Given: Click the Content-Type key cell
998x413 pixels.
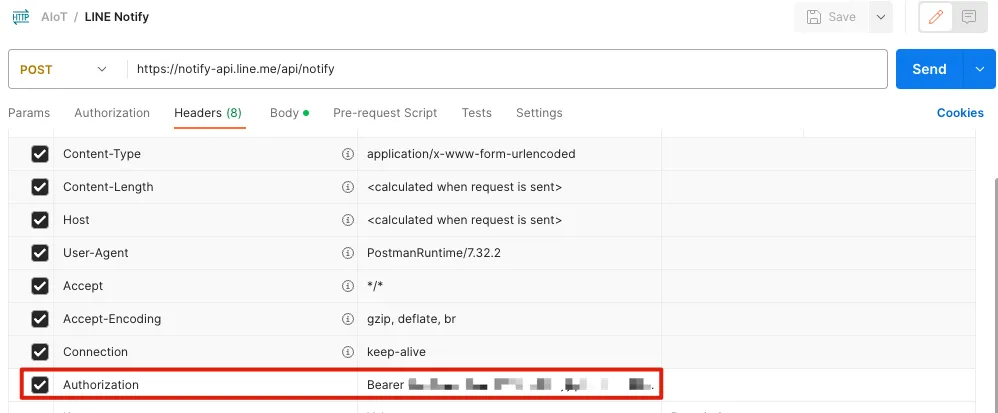Looking at the screenshot, I should (x=206, y=154).
